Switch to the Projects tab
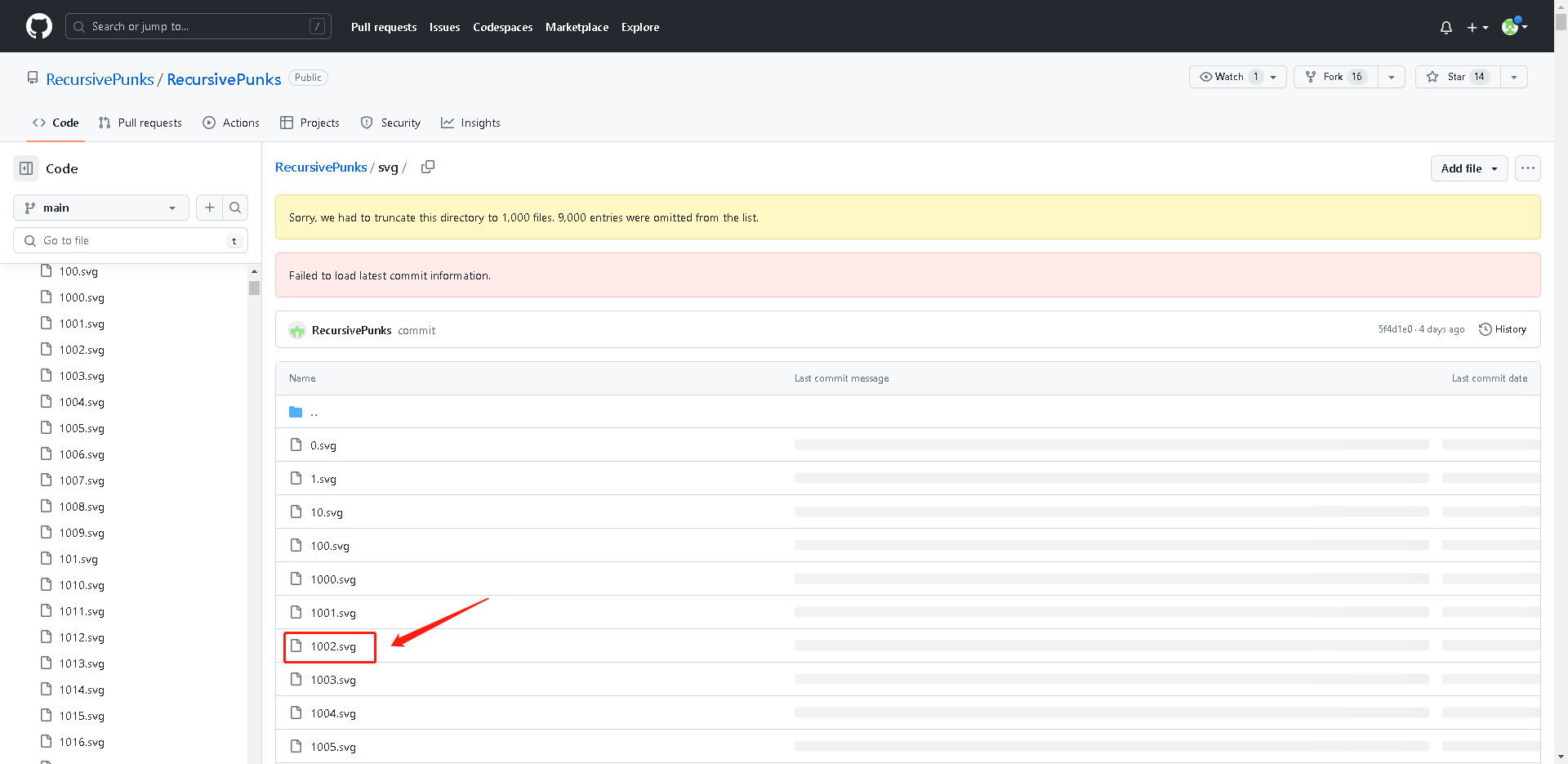This screenshot has height=764, width=1568. point(310,123)
